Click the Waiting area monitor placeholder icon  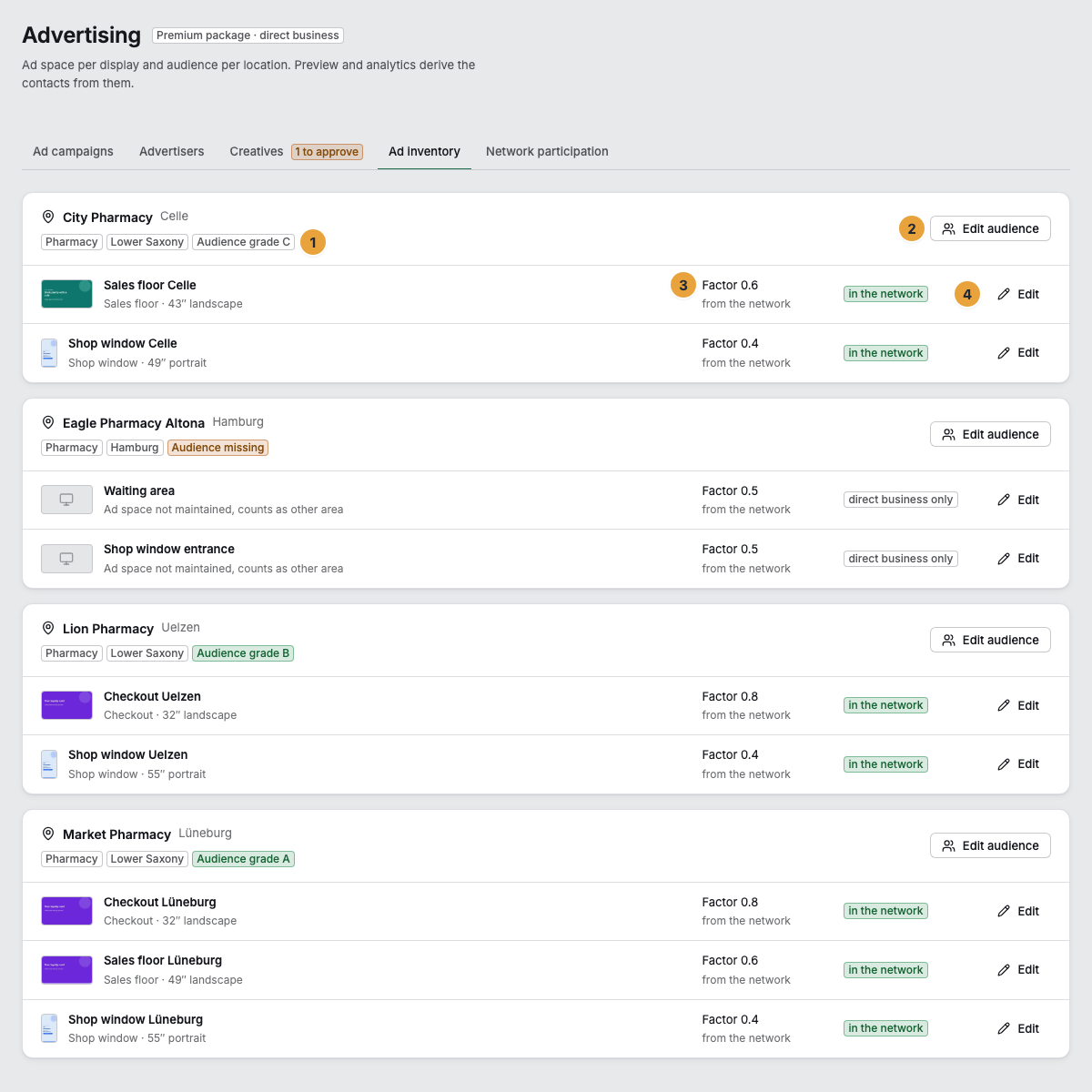click(x=66, y=500)
